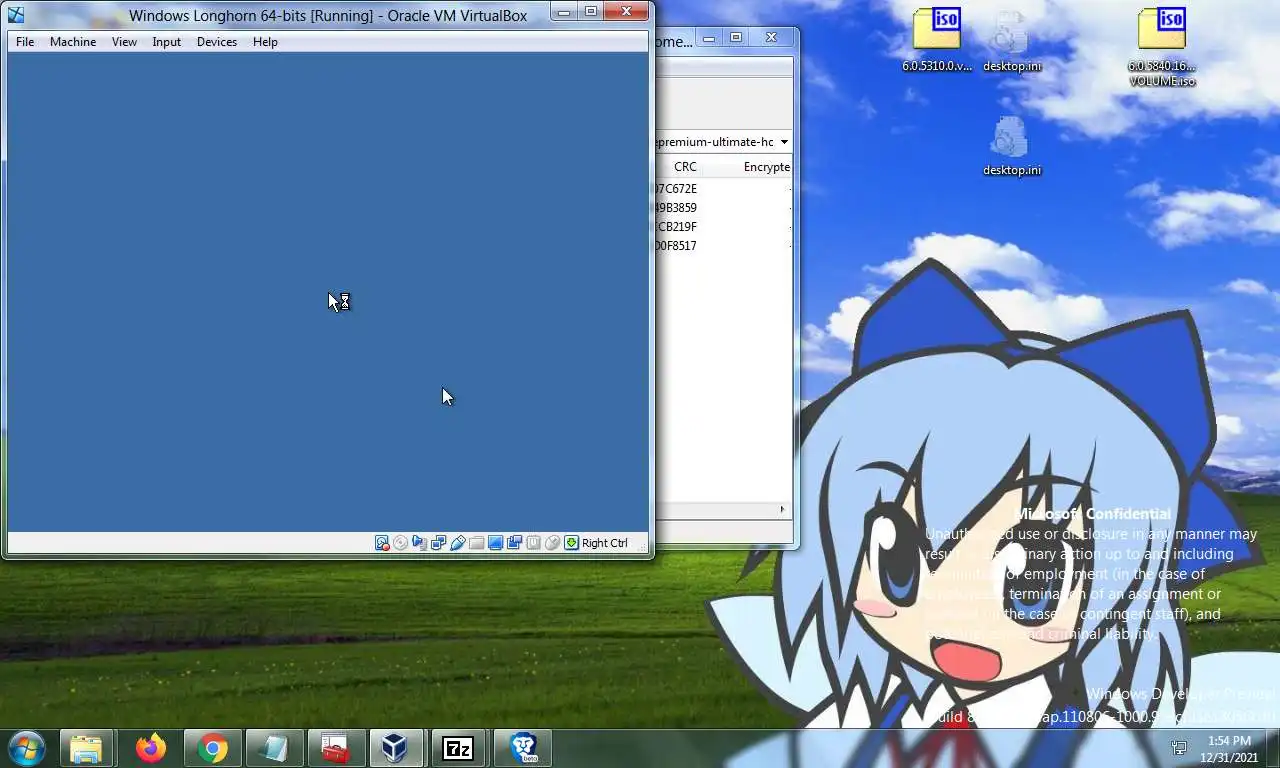Click the Right Ctrl host key label
The image size is (1280, 768).
pyautogui.click(x=605, y=543)
